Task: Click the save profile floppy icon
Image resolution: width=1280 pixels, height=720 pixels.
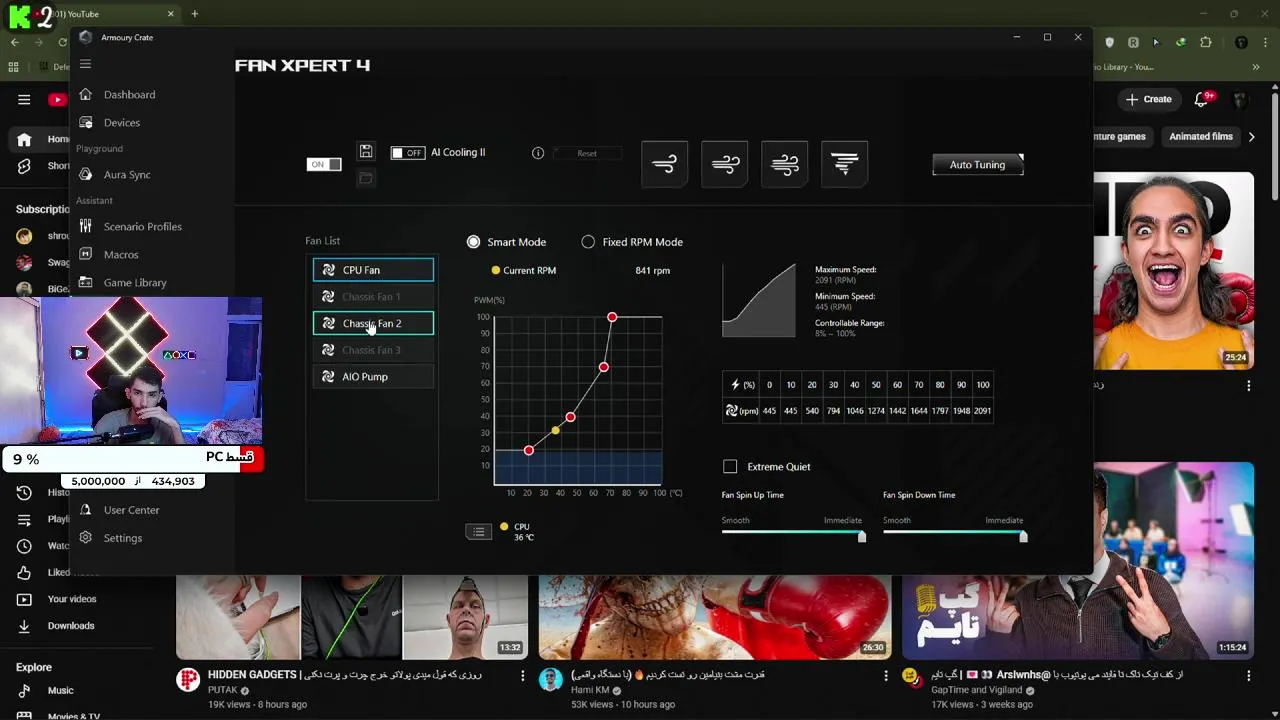Action: pos(366,151)
